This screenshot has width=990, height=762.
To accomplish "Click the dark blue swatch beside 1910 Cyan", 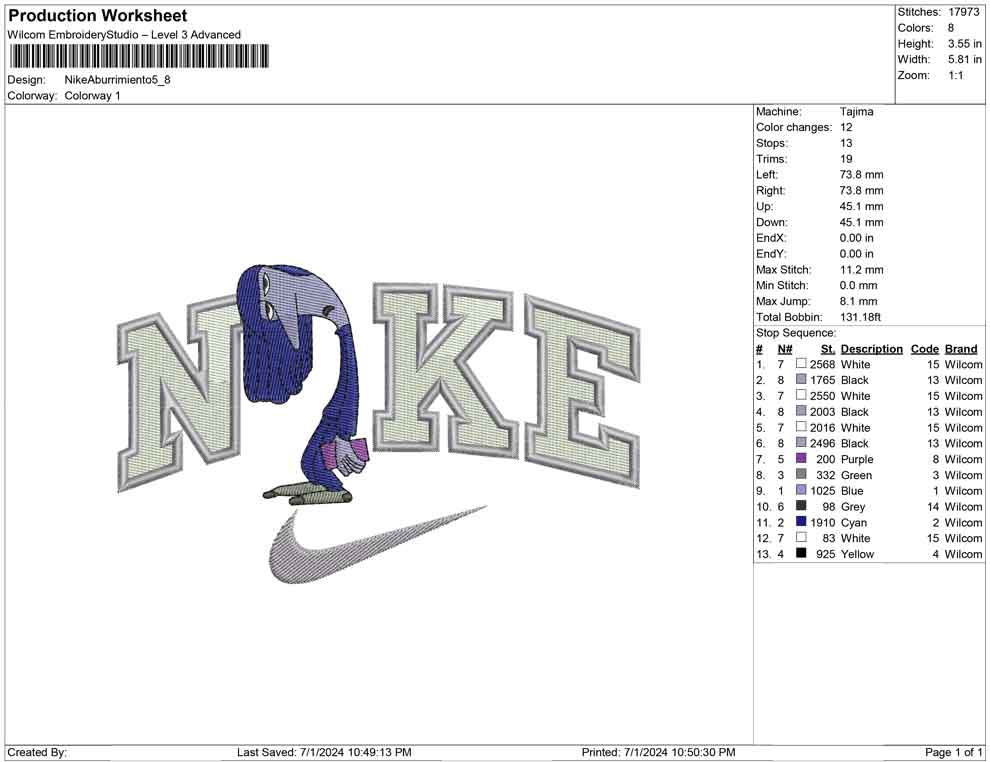I will [801, 521].
